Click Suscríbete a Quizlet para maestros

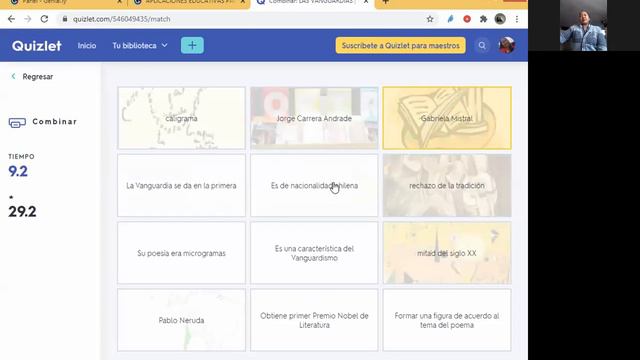[x=400, y=46]
